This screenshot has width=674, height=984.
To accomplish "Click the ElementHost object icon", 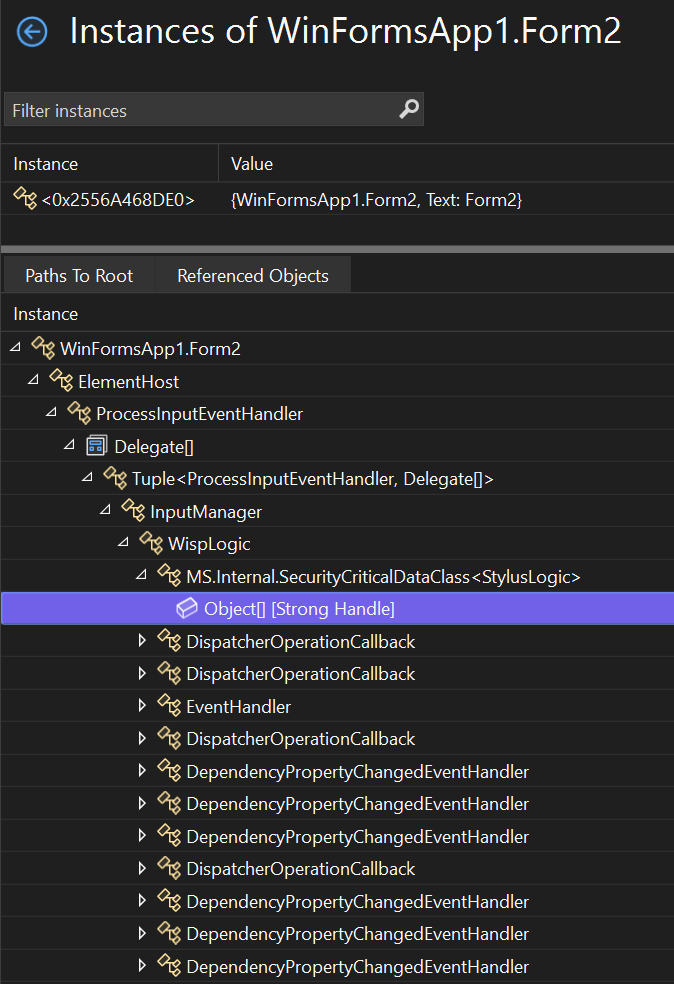I will (60, 380).
